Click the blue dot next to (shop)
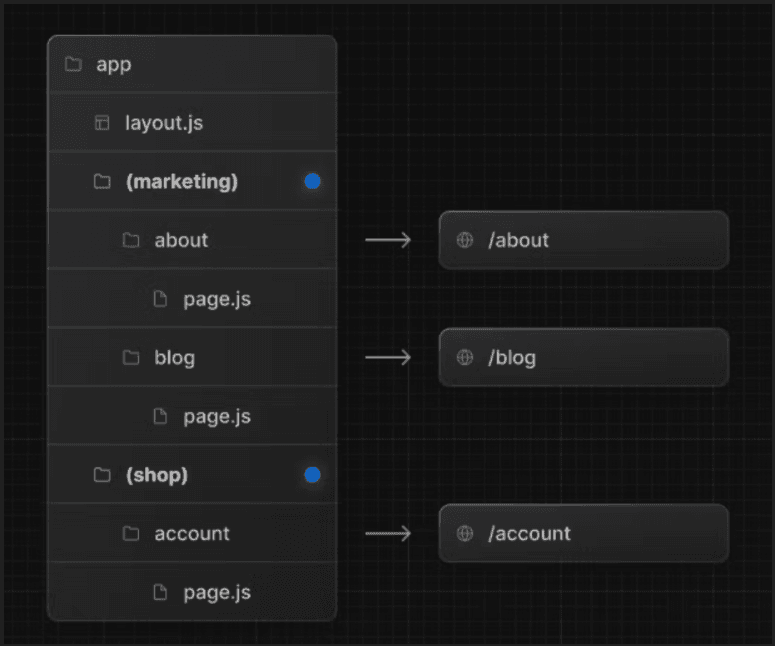Image resolution: width=775 pixels, height=646 pixels. (312, 475)
